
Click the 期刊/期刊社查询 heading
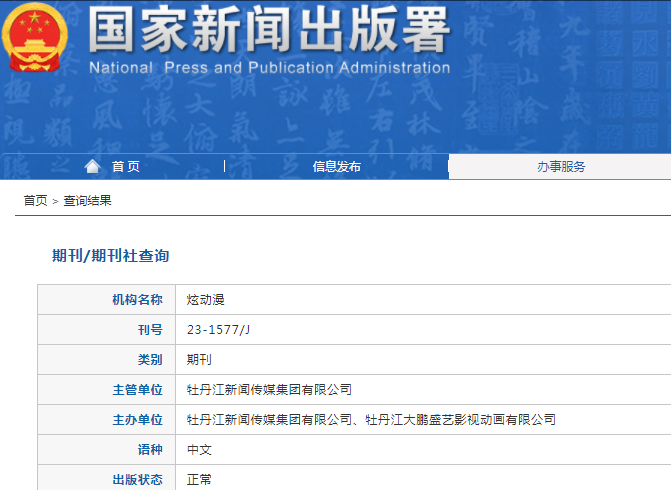point(110,255)
